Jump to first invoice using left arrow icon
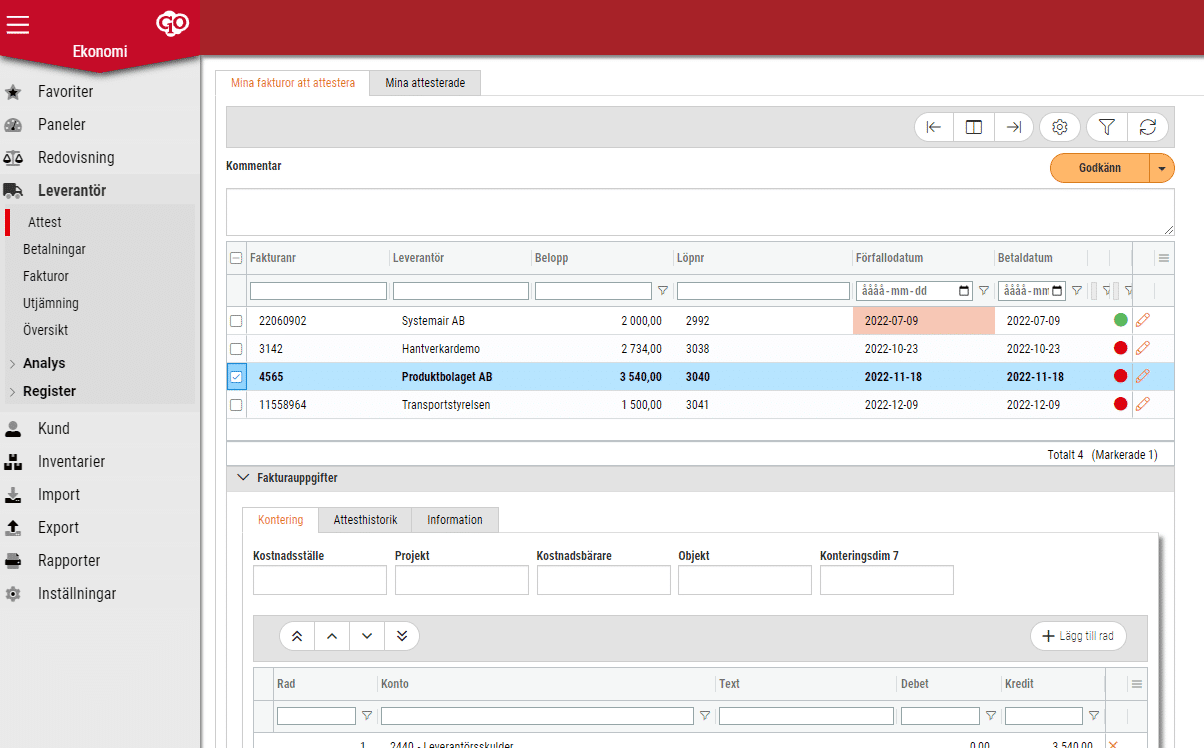 tap(933, 127)
